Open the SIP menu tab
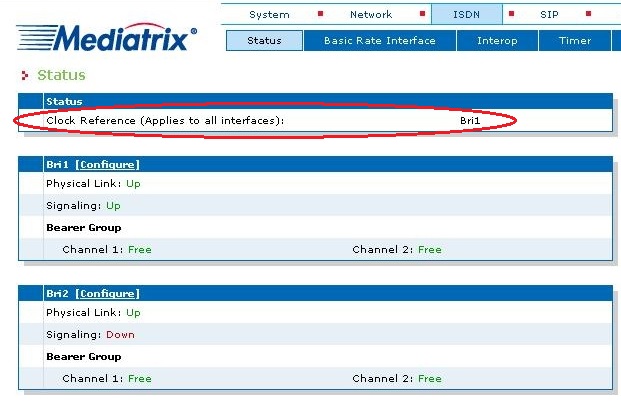The width and height of the screenshot is (621, 402). (x=549, y=15)
